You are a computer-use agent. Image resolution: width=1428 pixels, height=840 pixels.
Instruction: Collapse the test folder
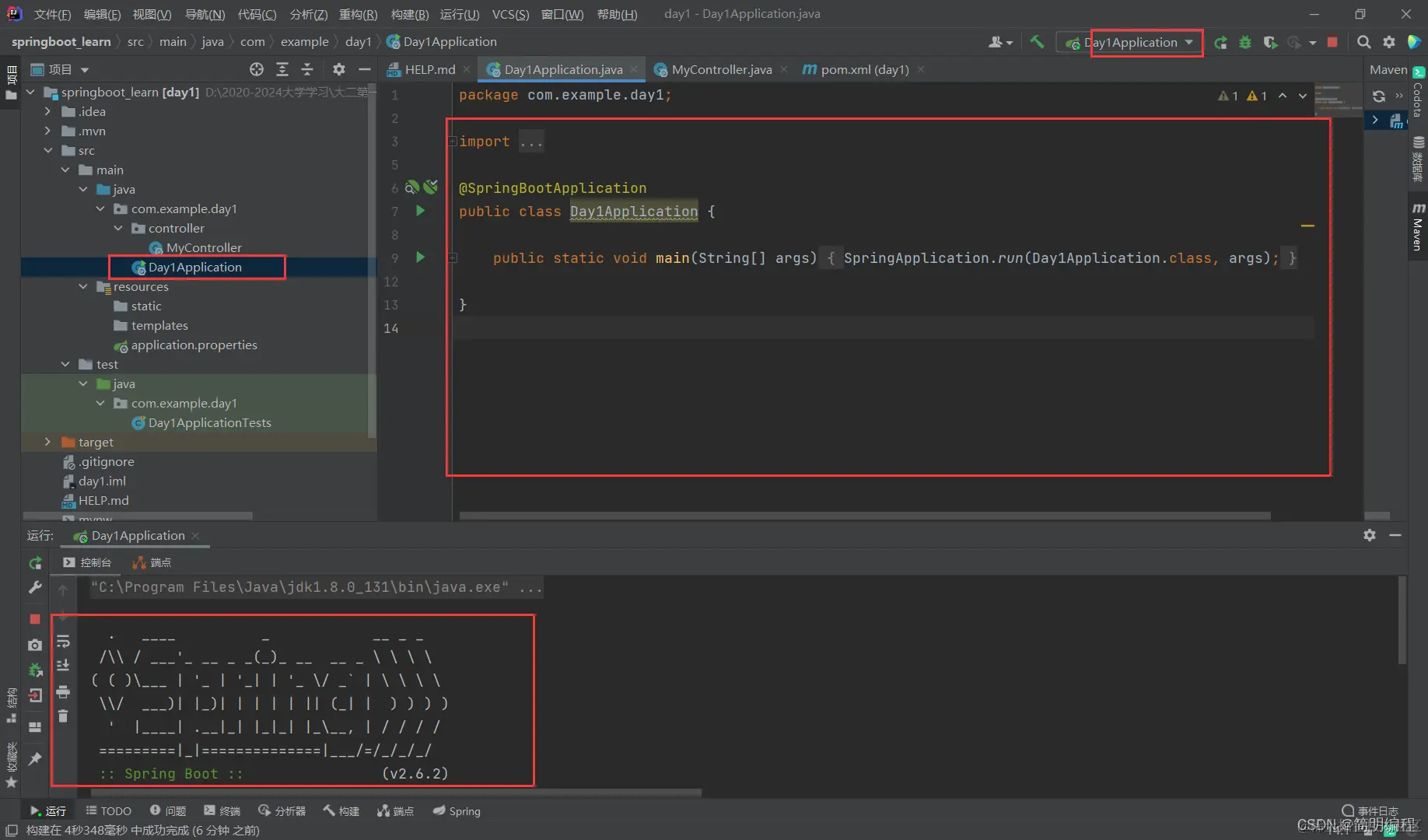65,364
